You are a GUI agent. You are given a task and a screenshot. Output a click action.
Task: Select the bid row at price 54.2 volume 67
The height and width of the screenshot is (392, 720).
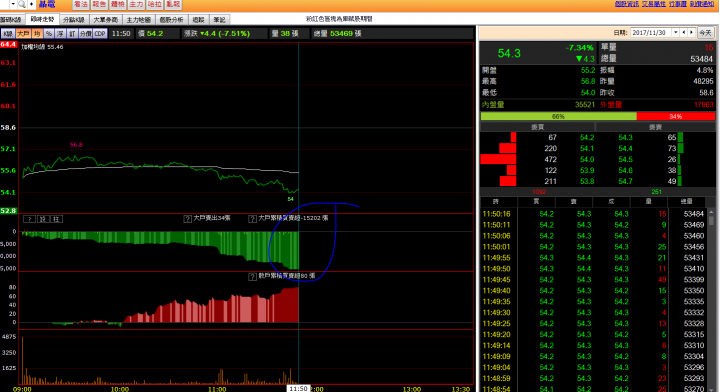(x=537, y=137)
